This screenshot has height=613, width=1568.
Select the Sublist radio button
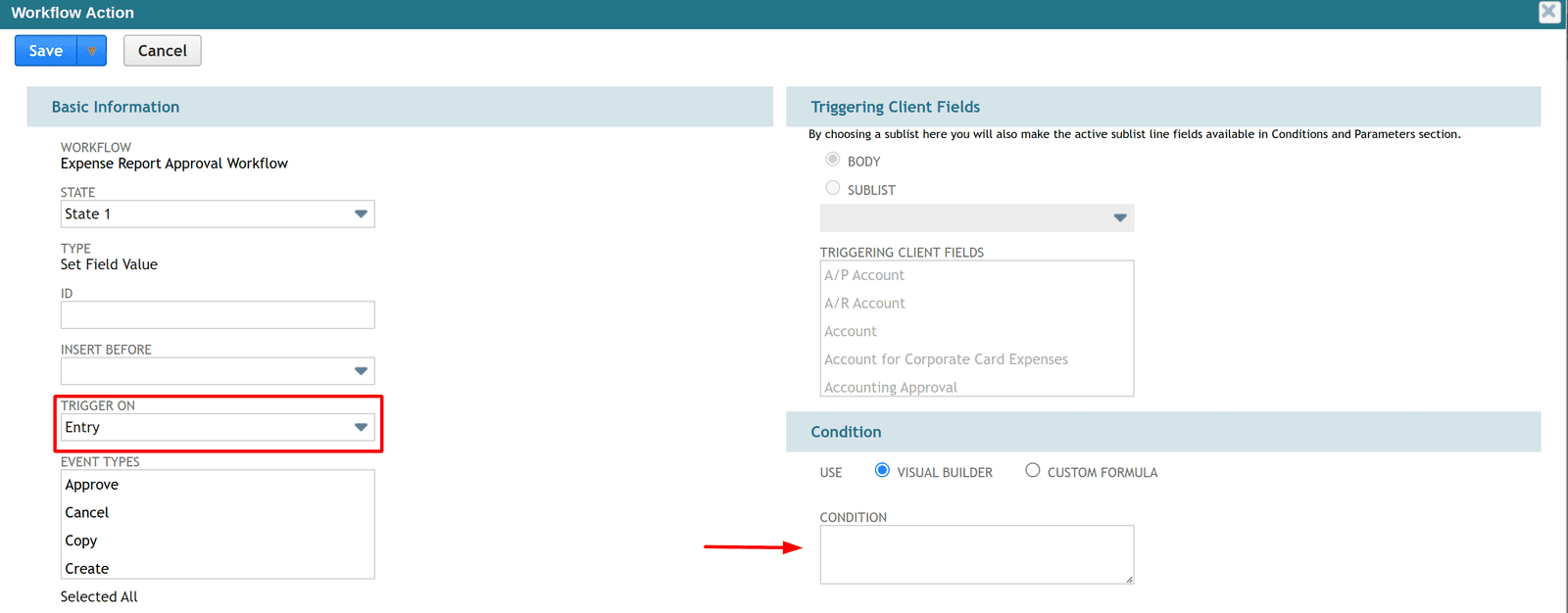(x=833, y=188)
